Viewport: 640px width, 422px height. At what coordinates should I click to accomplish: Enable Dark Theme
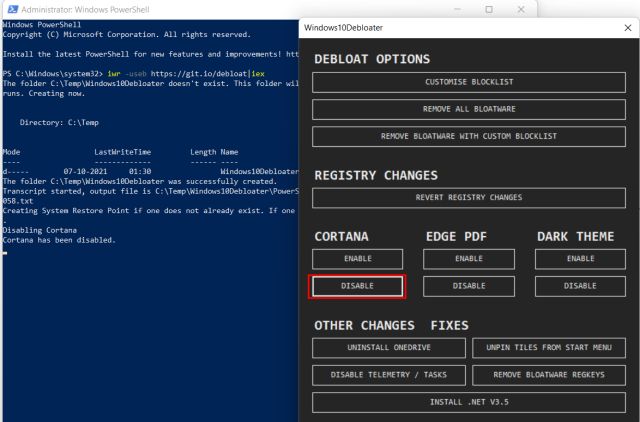pos(580,259)
